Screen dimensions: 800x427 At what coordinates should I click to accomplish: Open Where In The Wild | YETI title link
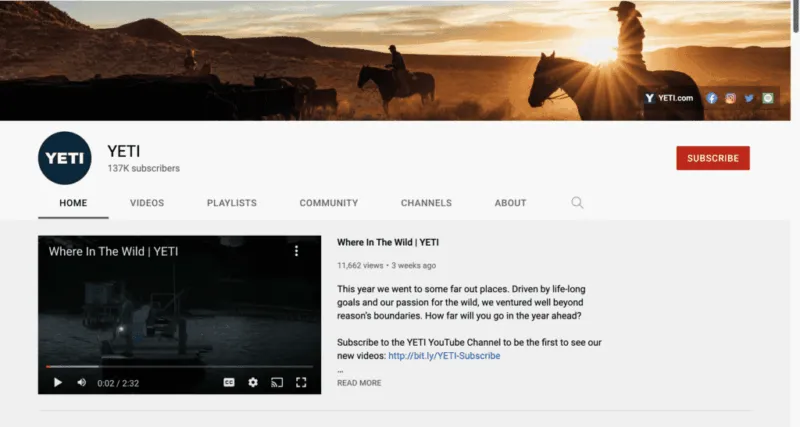point(388,242)
